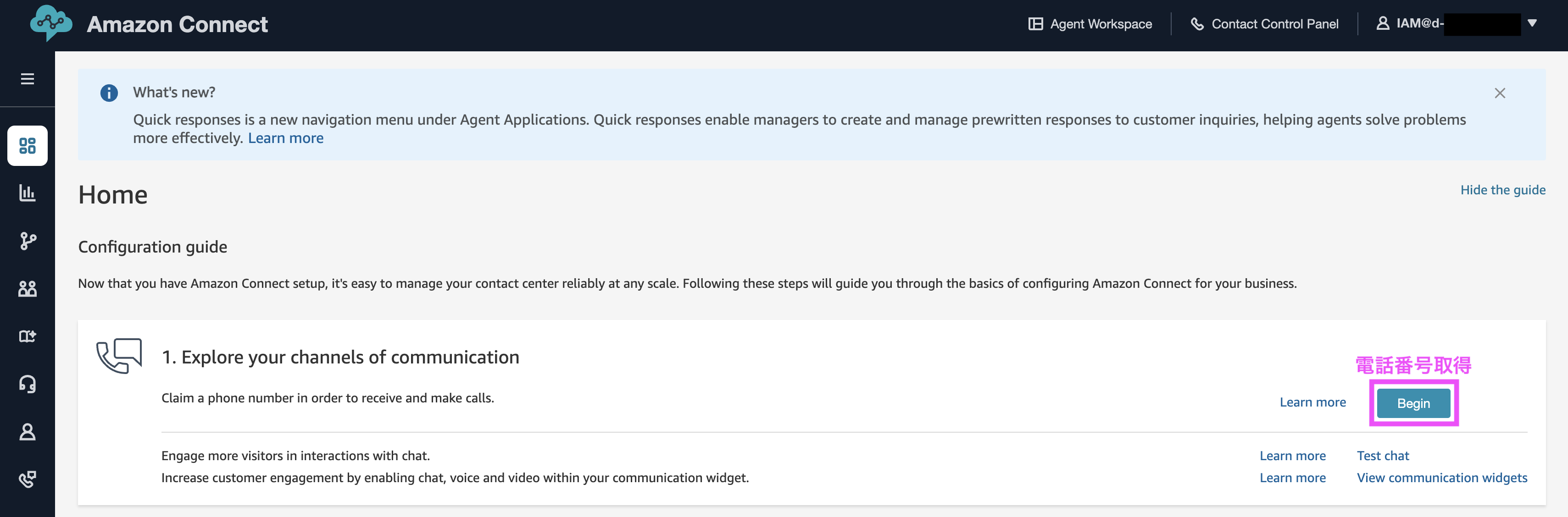
Task: Open Routing flows branch icon in sidebar
Action: click(x=28, y=241)
